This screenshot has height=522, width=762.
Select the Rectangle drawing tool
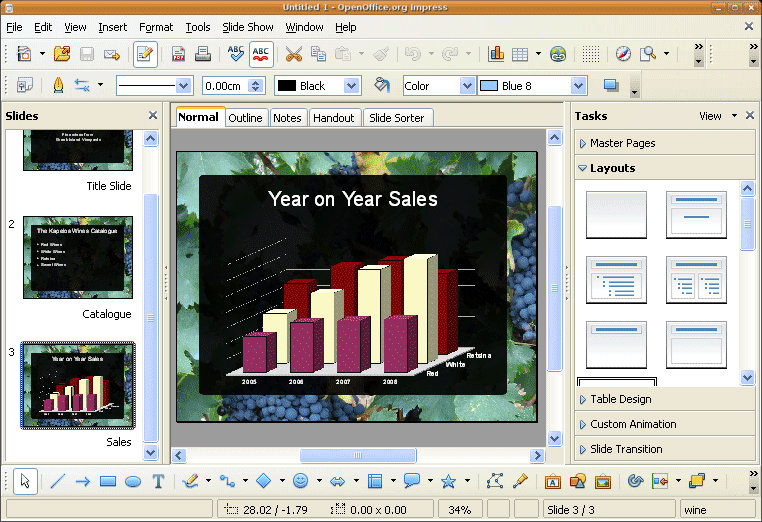[108, 481]
